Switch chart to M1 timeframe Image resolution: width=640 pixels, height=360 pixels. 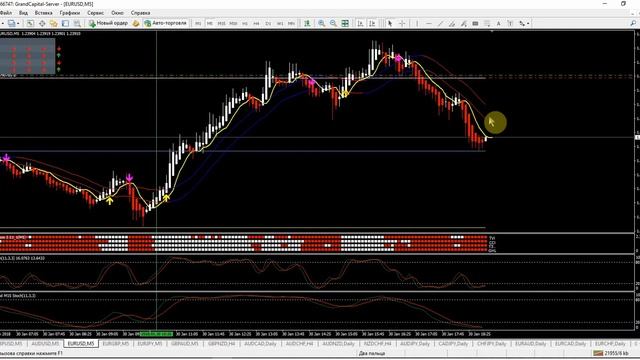(x=198, y=24)
